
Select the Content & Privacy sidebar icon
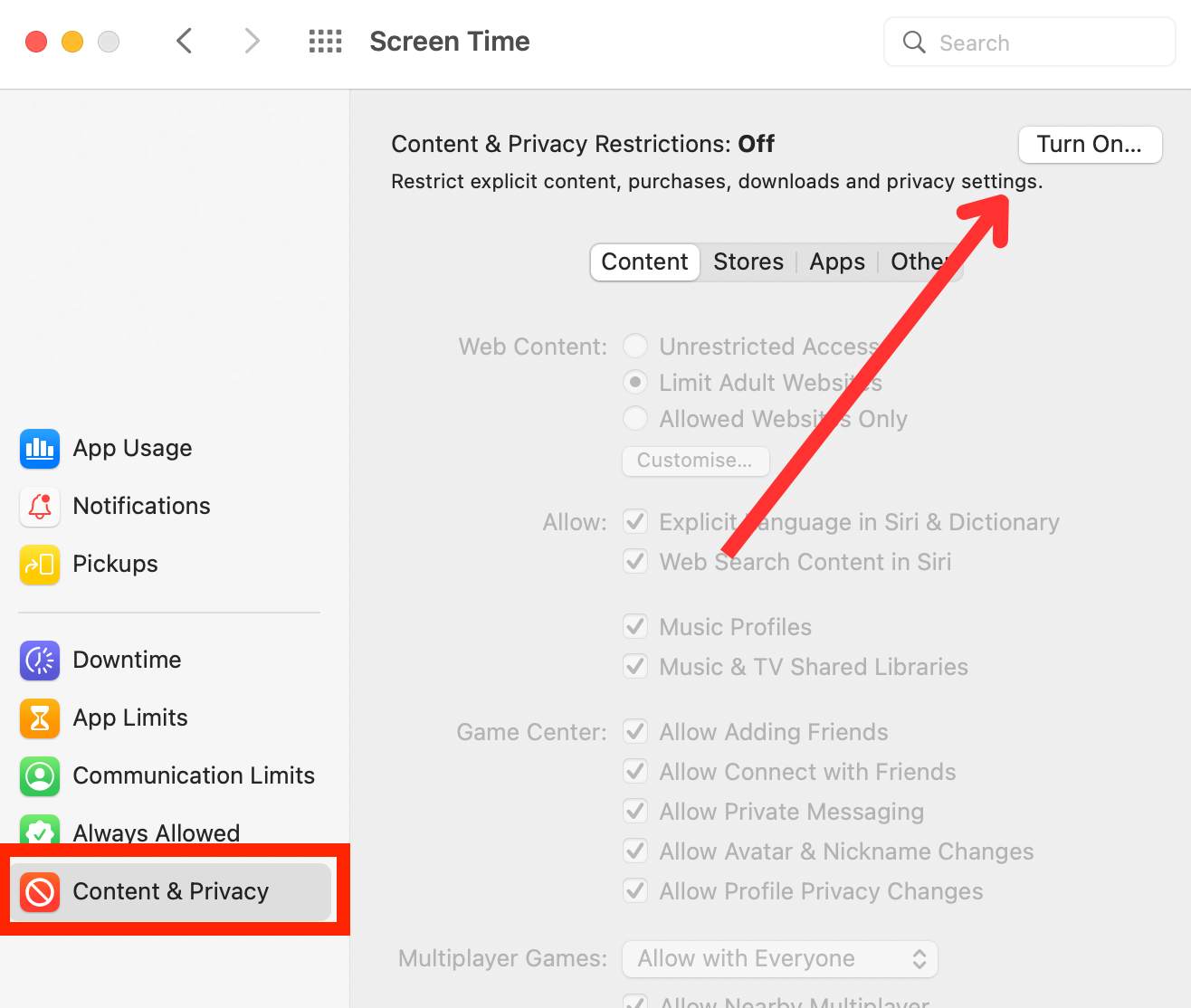(40, 892)
